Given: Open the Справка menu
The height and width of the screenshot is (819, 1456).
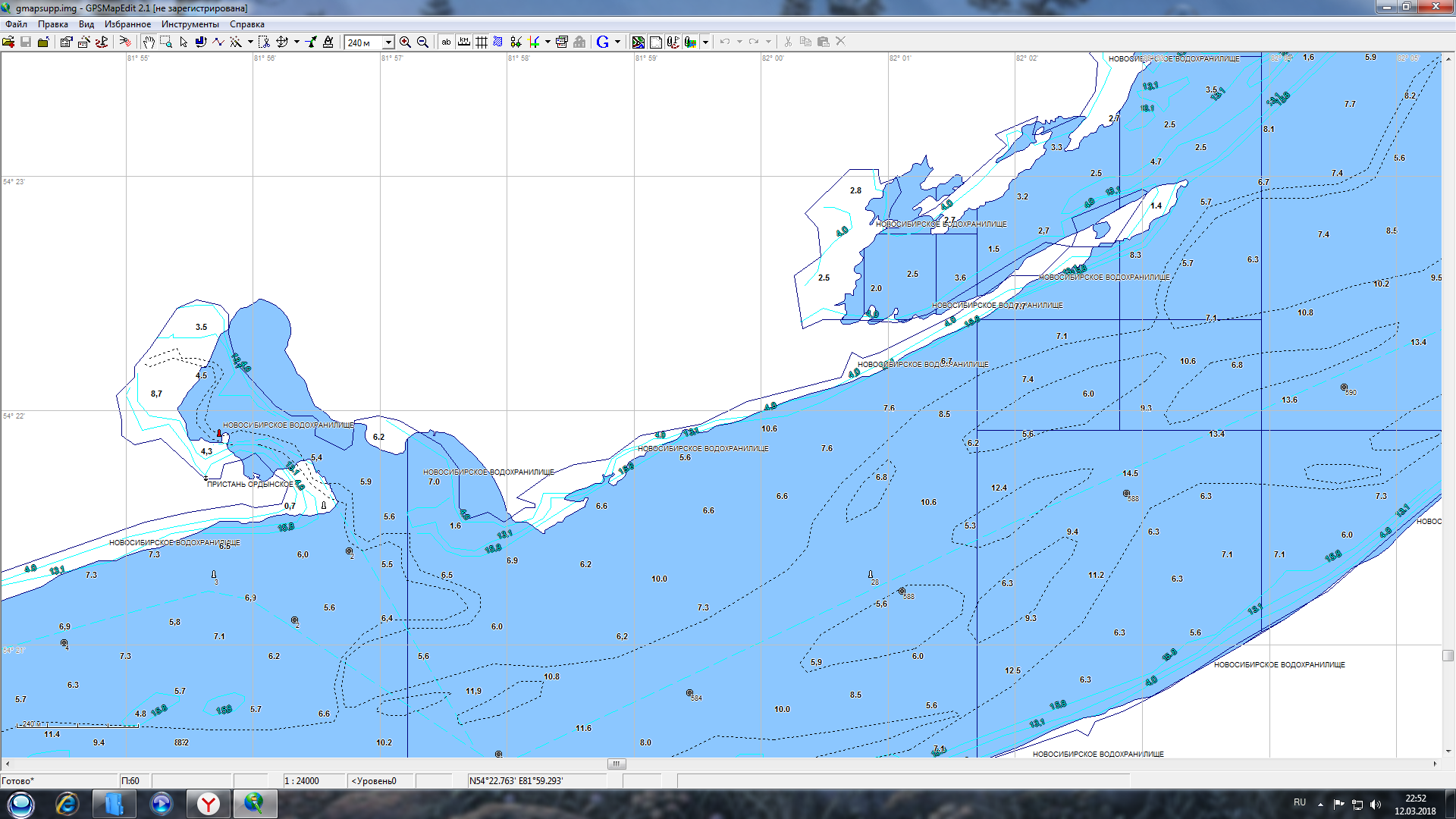Looking at the screenshot, I should [x=247, y=24].
